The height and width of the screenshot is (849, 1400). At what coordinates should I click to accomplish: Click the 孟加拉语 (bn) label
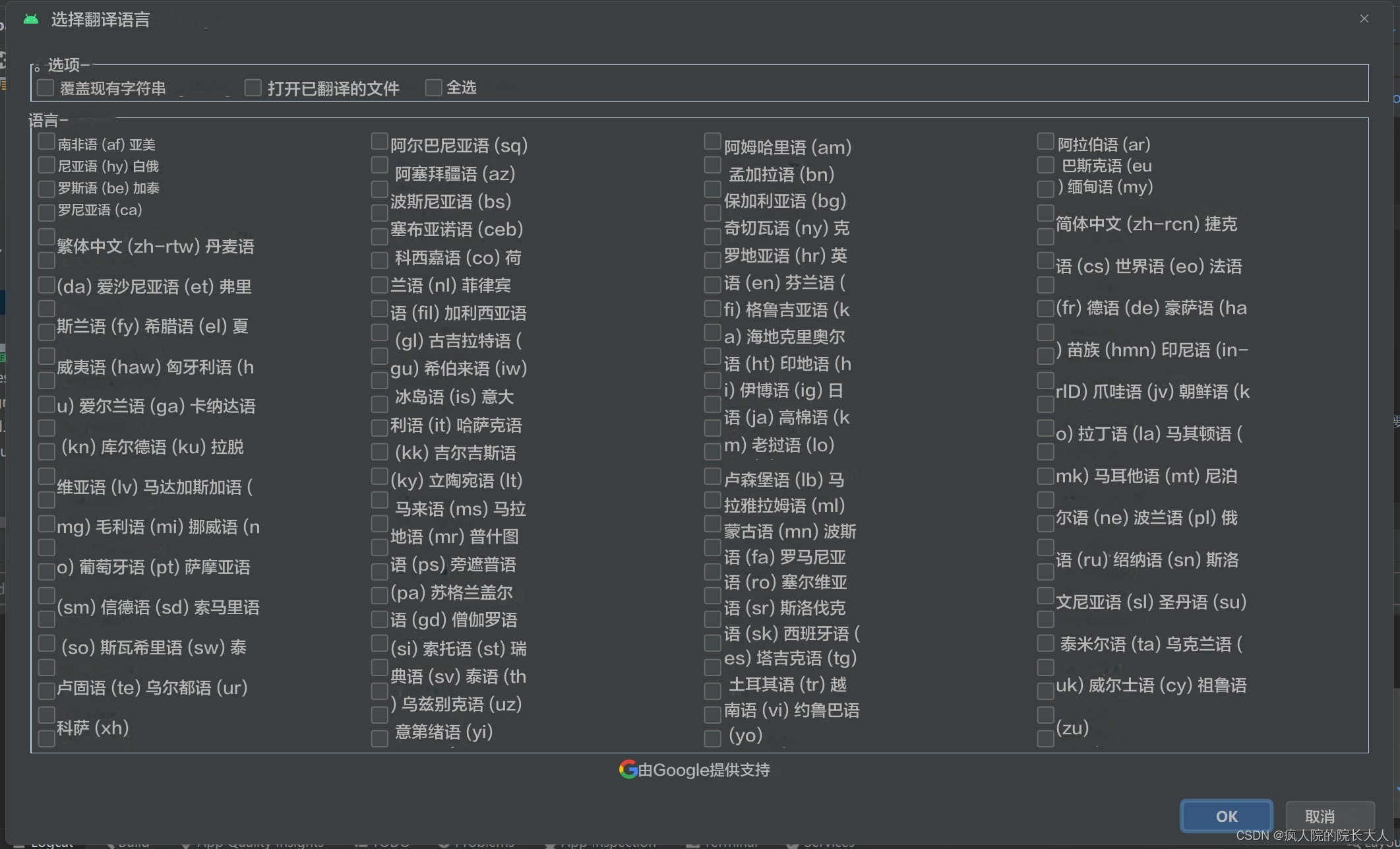pyautogui.click(x=781, y=174)
